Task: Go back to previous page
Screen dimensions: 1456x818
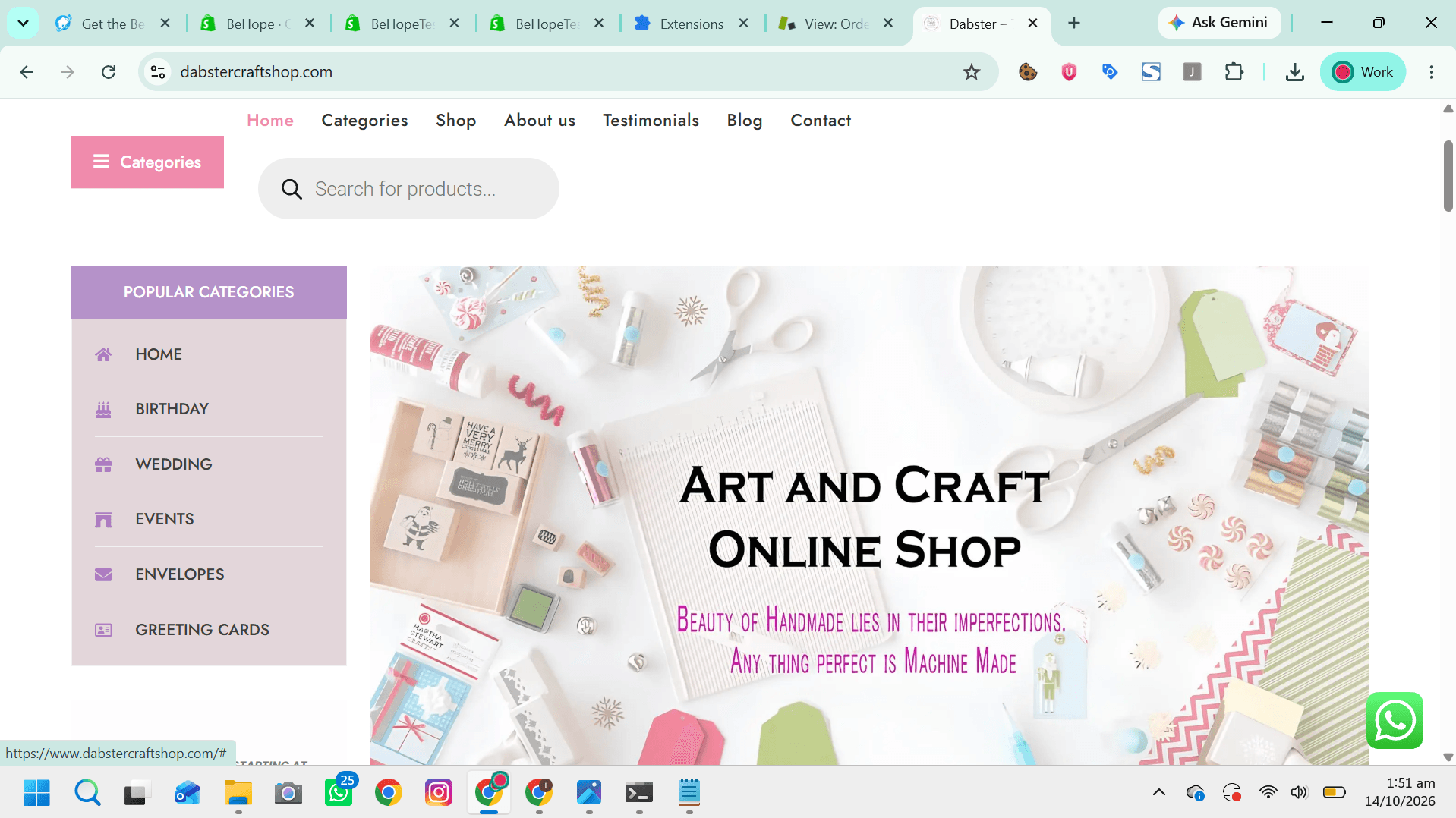Action: [x=27, y=72]
